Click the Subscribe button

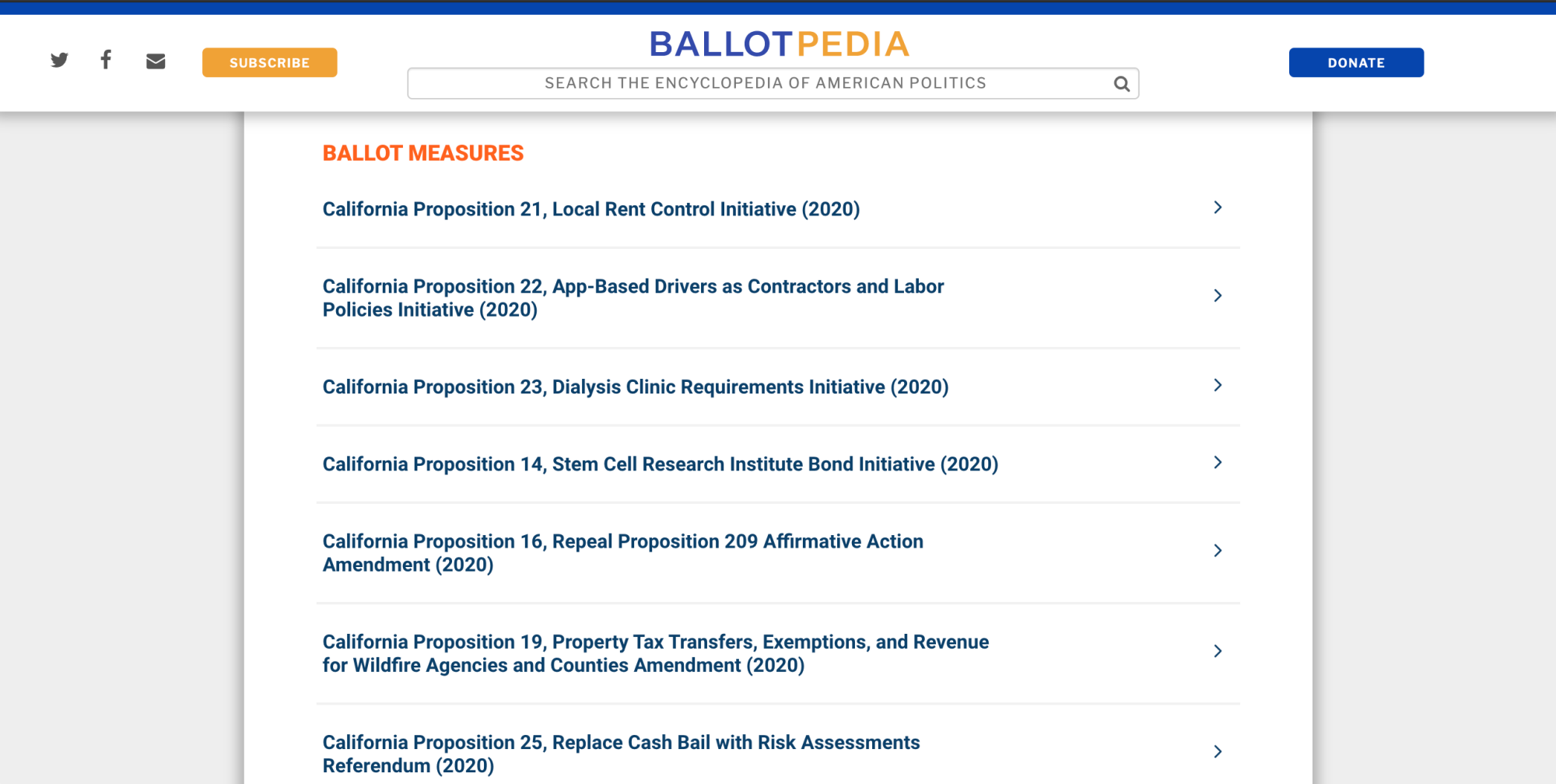(269, 62)
